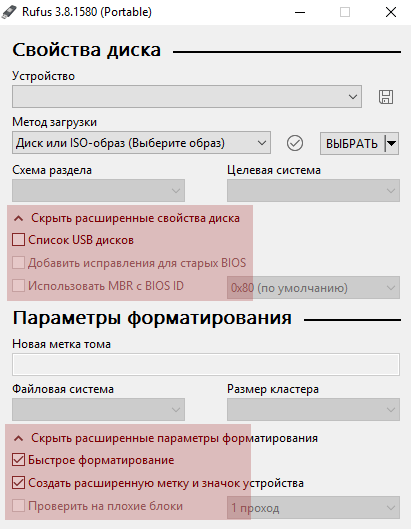The width and height of the screenshot is (411, 529).
Task: Enable the Список USB дисков checkbox
Action: click(18, 240)
